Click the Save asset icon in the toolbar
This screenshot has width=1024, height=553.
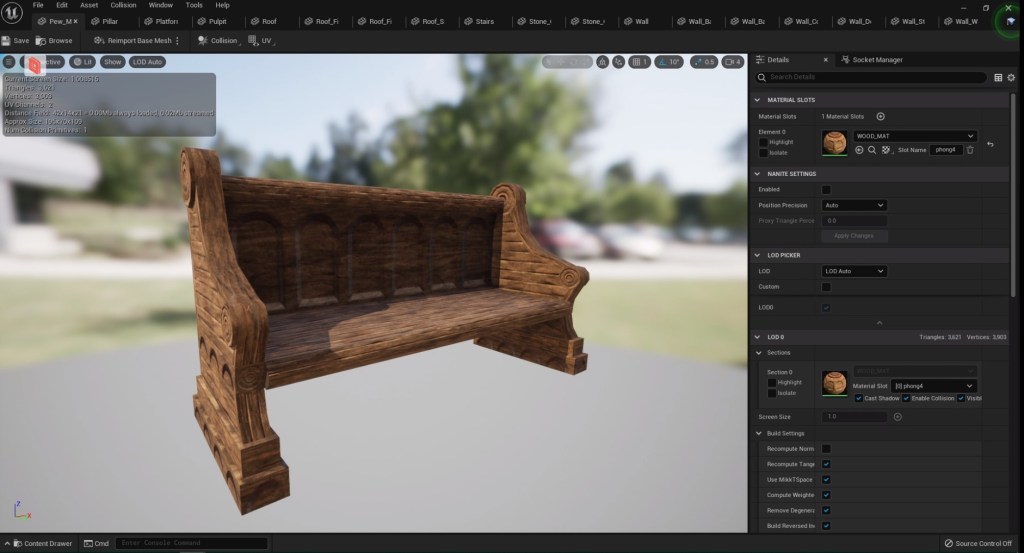[x=7, y=41]
